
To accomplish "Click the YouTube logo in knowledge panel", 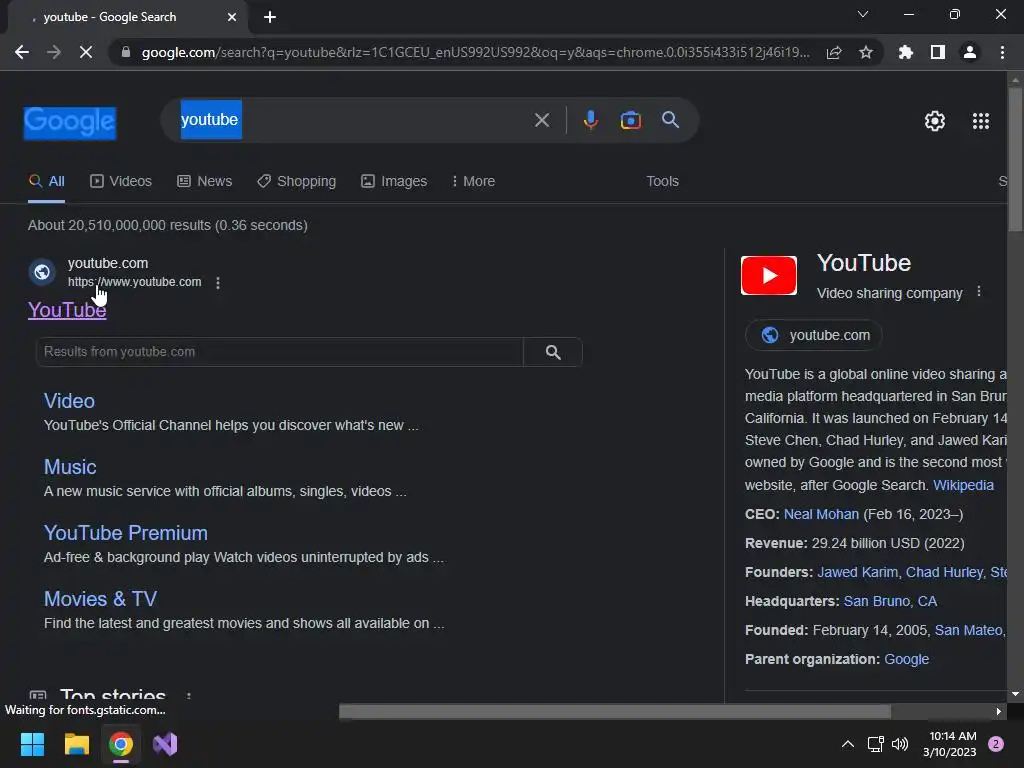I will 769,276.
